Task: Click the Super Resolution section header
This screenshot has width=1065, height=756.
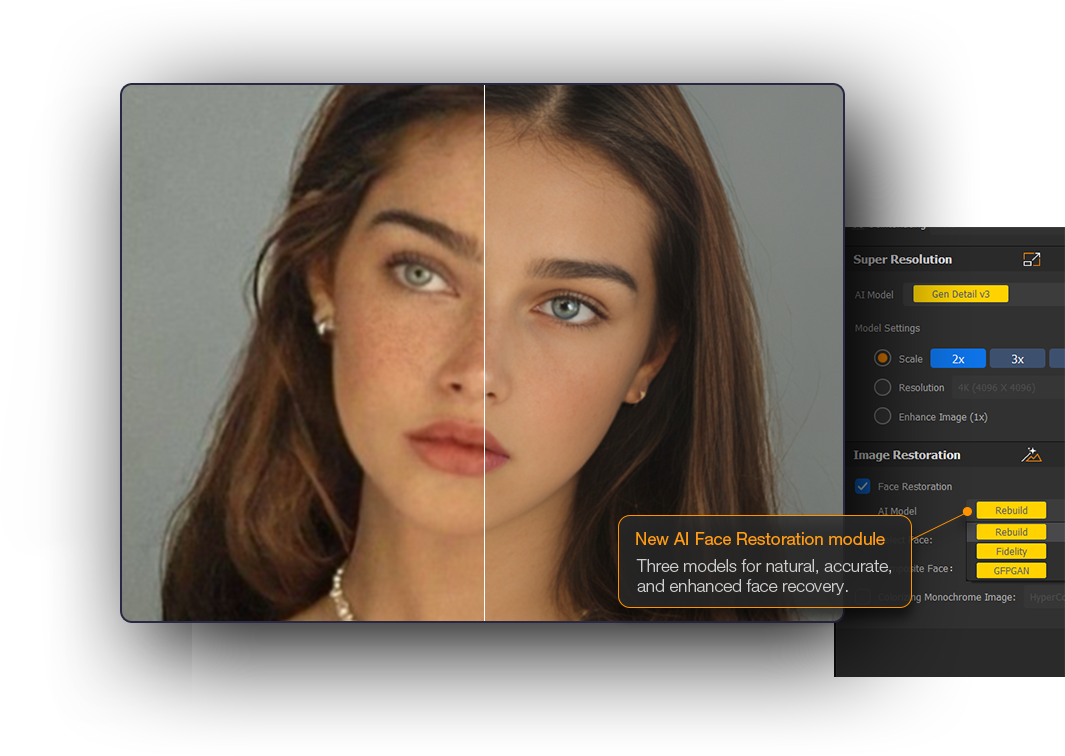Action: tap(902, 260)
